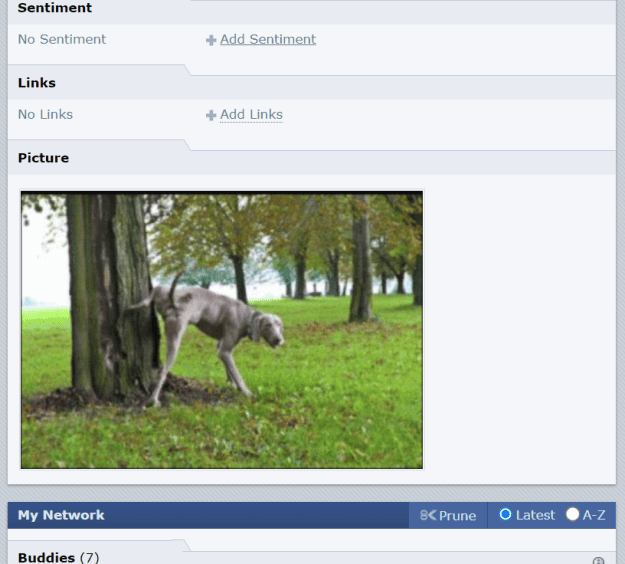Viewport: 625px width, 564px height.
Task: Select the Latest sort radio button
Action: point(505,514)
